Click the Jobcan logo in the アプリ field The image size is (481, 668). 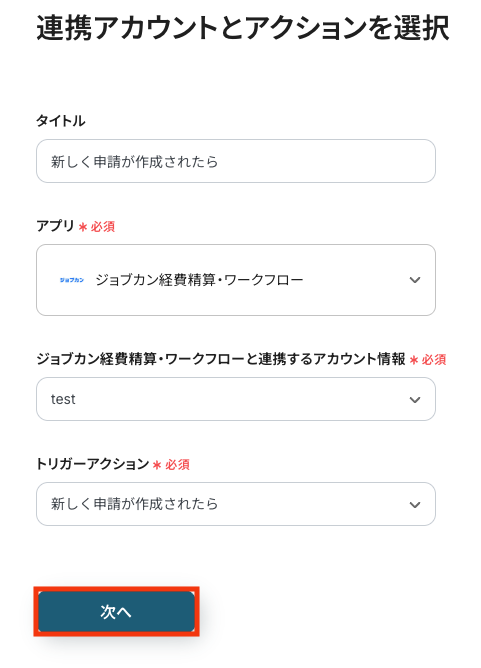(72, 280)
